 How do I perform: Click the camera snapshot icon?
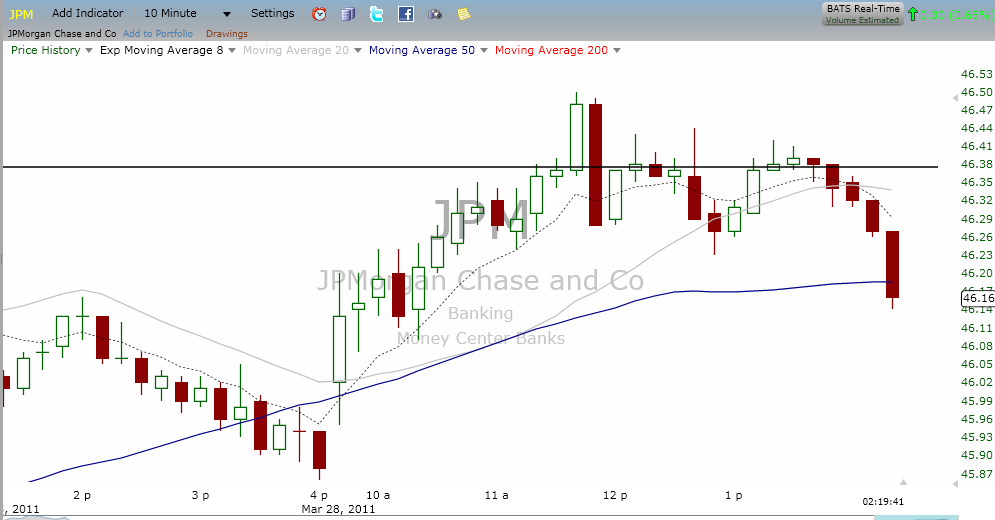(434, 14)
